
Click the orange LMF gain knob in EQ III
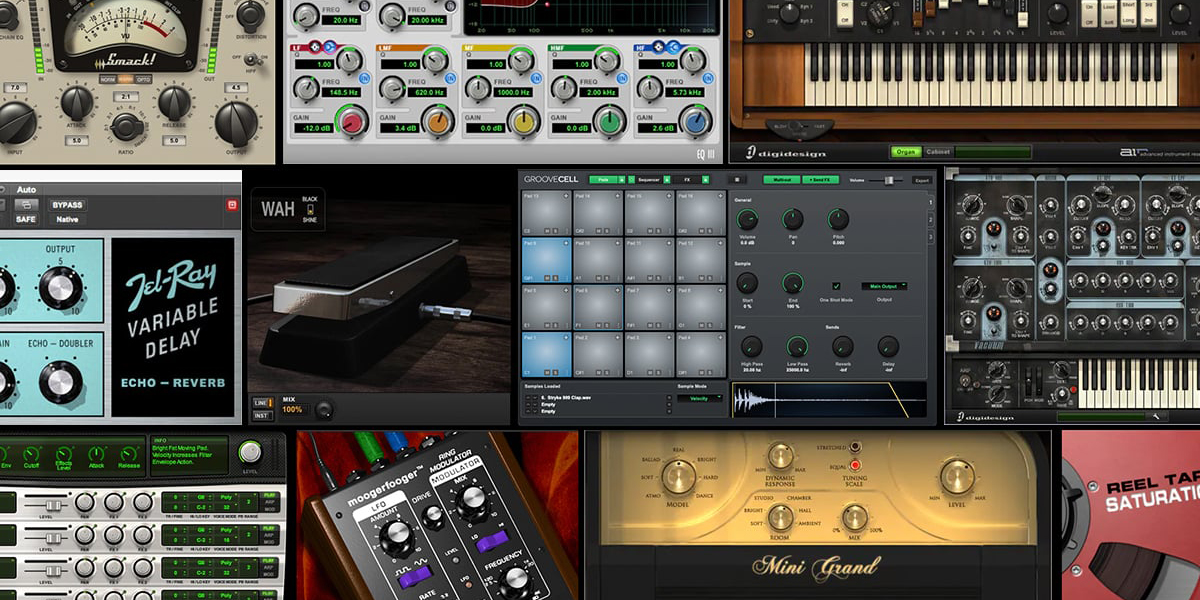[439, 122]
